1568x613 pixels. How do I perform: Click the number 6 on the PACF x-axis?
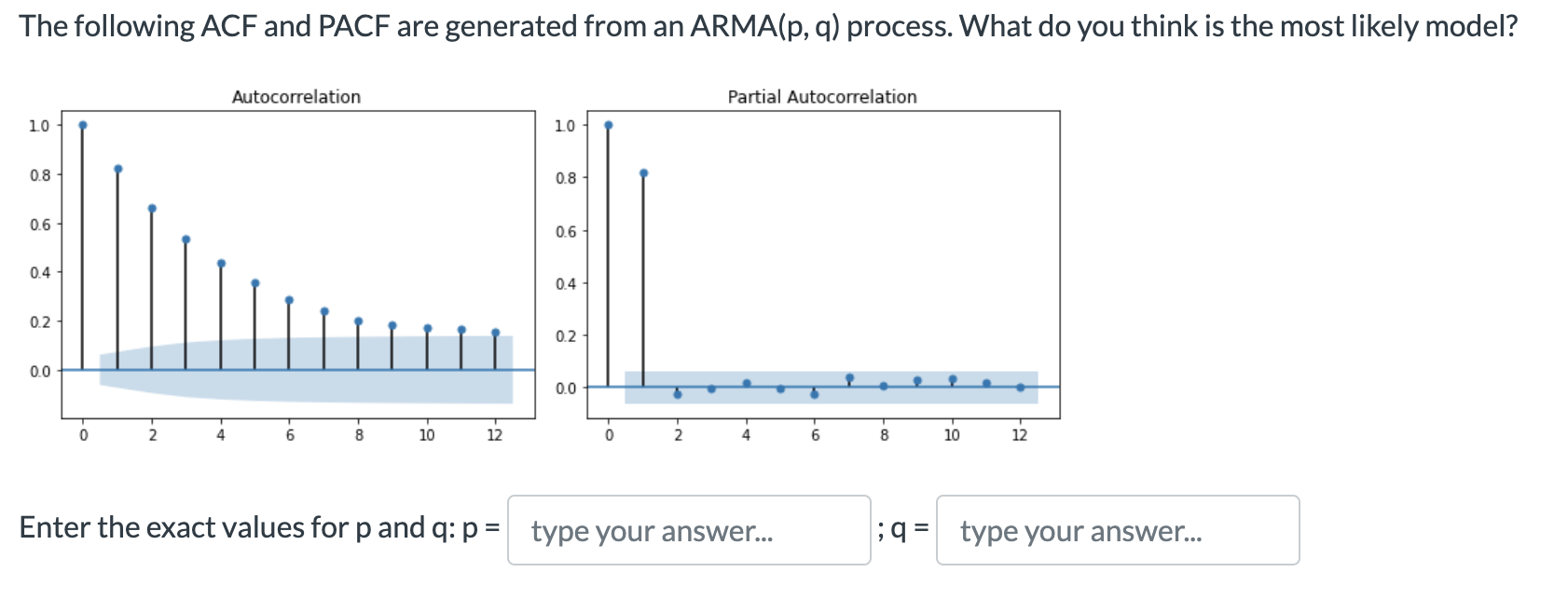pyautogui.click(x=815, y=434)
